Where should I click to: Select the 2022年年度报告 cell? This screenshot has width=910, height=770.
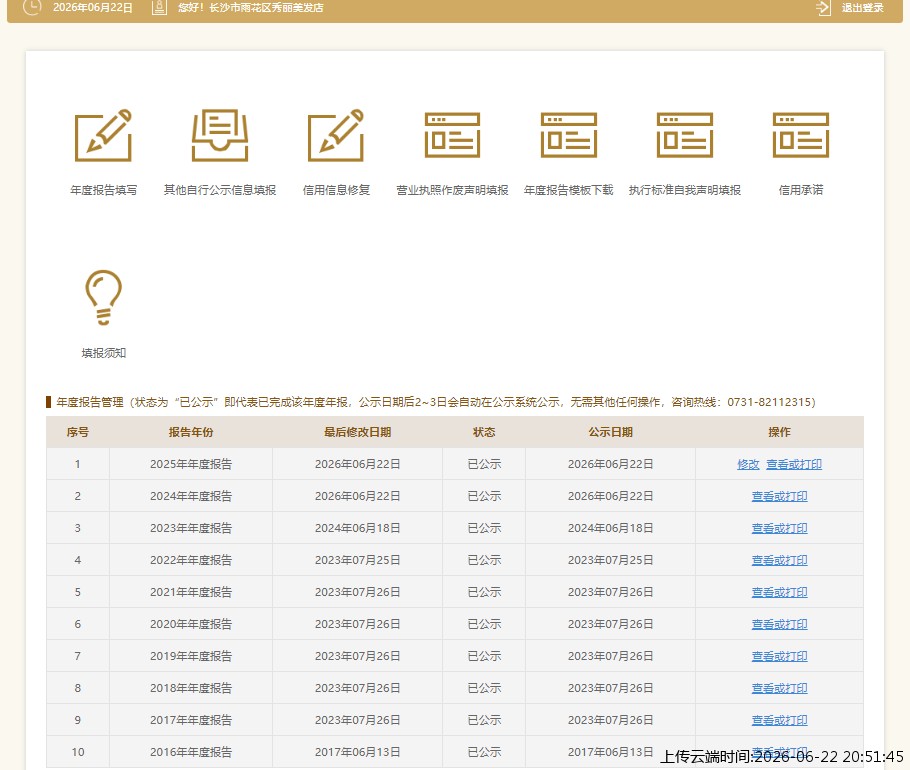(191, 560)
